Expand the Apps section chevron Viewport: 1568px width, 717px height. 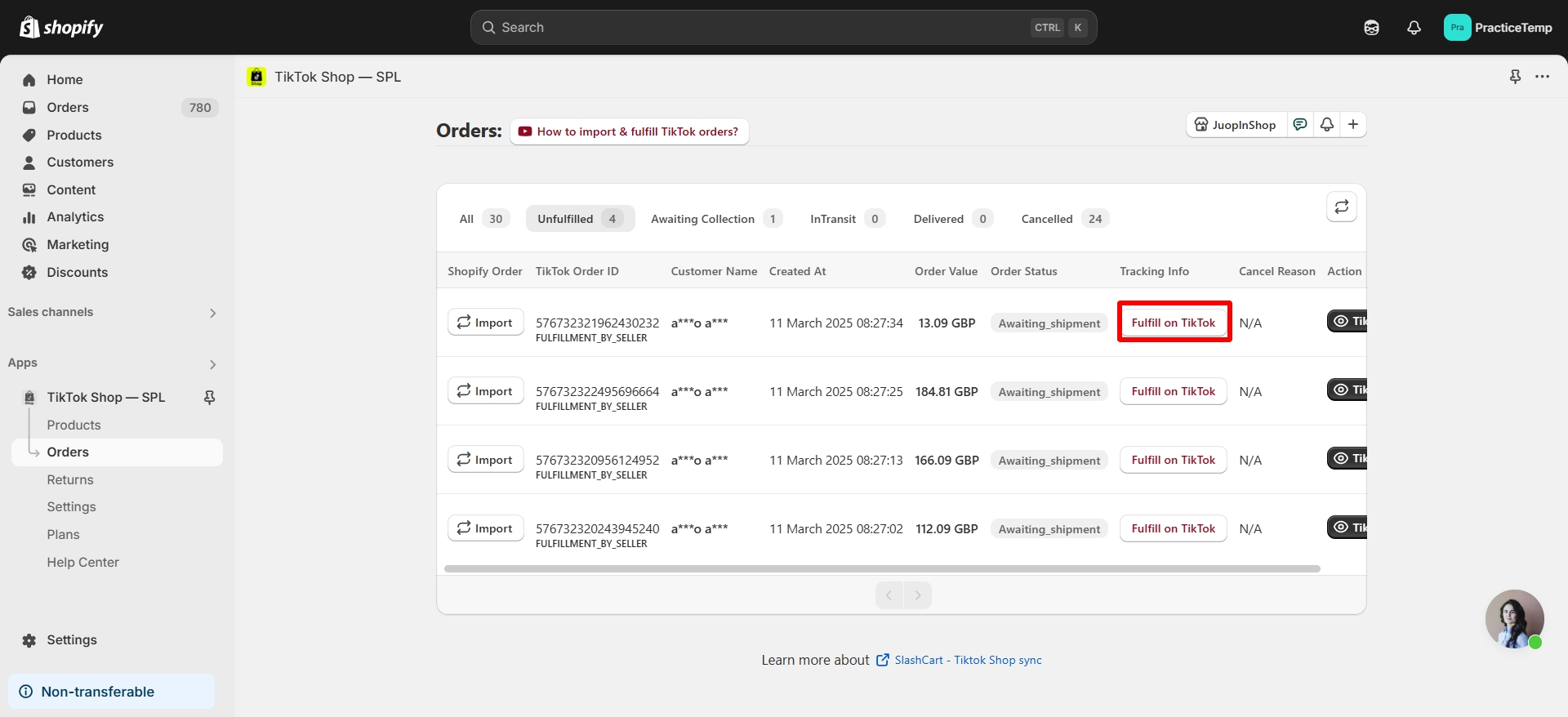pos(212,364)
